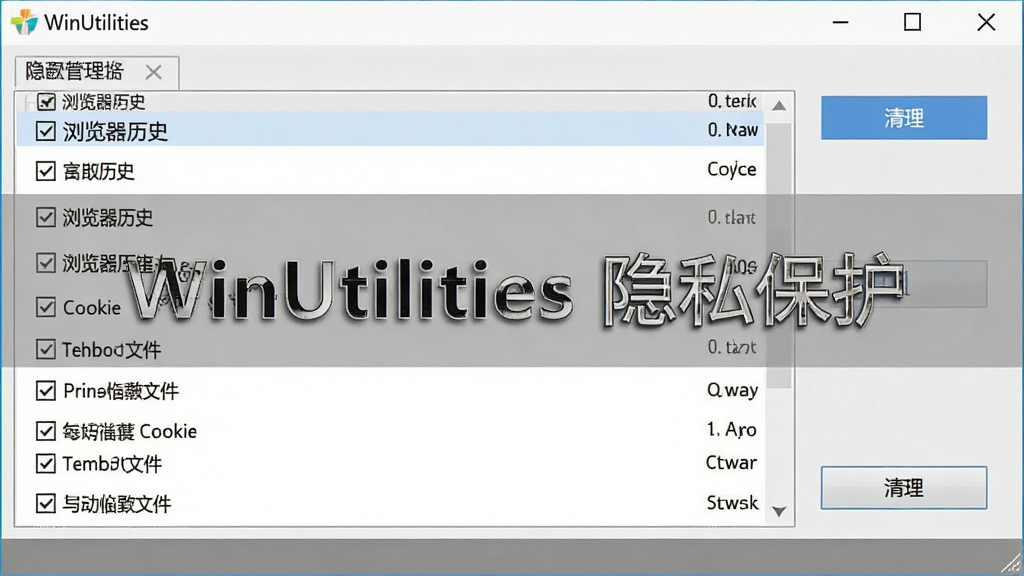The width and height of the screenshot is (1024, 576).
Task: Toggle the checkbox in the Coyce row
Action: click(46, 171)
